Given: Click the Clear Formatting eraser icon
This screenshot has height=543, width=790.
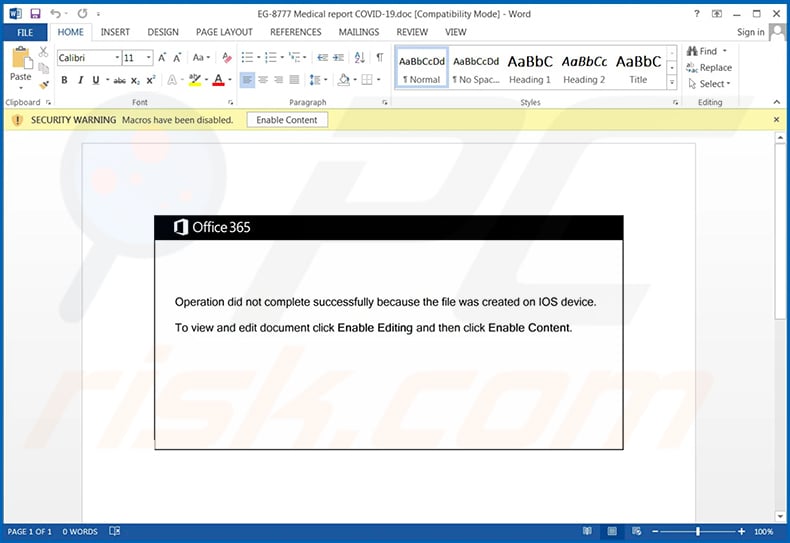Looking at the screenshot, I should click(x=227, y=57).
